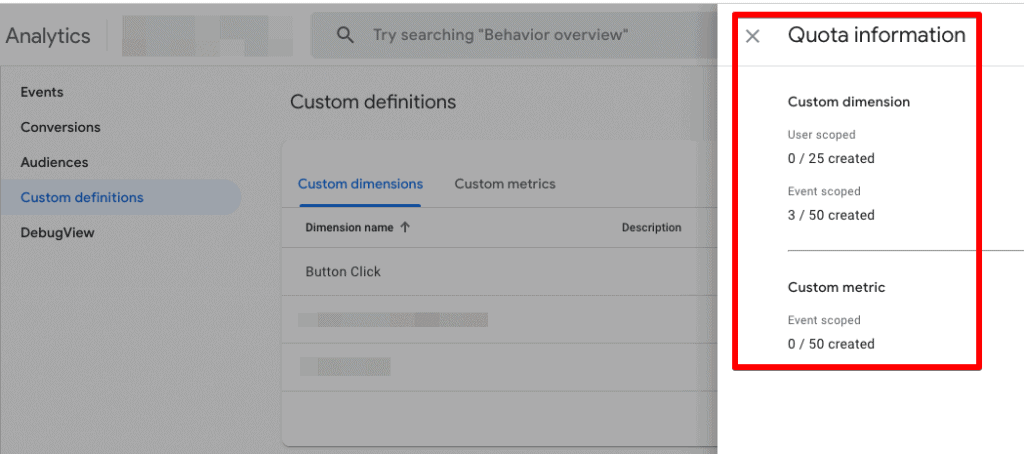1024x454 pixels.
Task: Open the Audiences section
Action: coord(54,162)
